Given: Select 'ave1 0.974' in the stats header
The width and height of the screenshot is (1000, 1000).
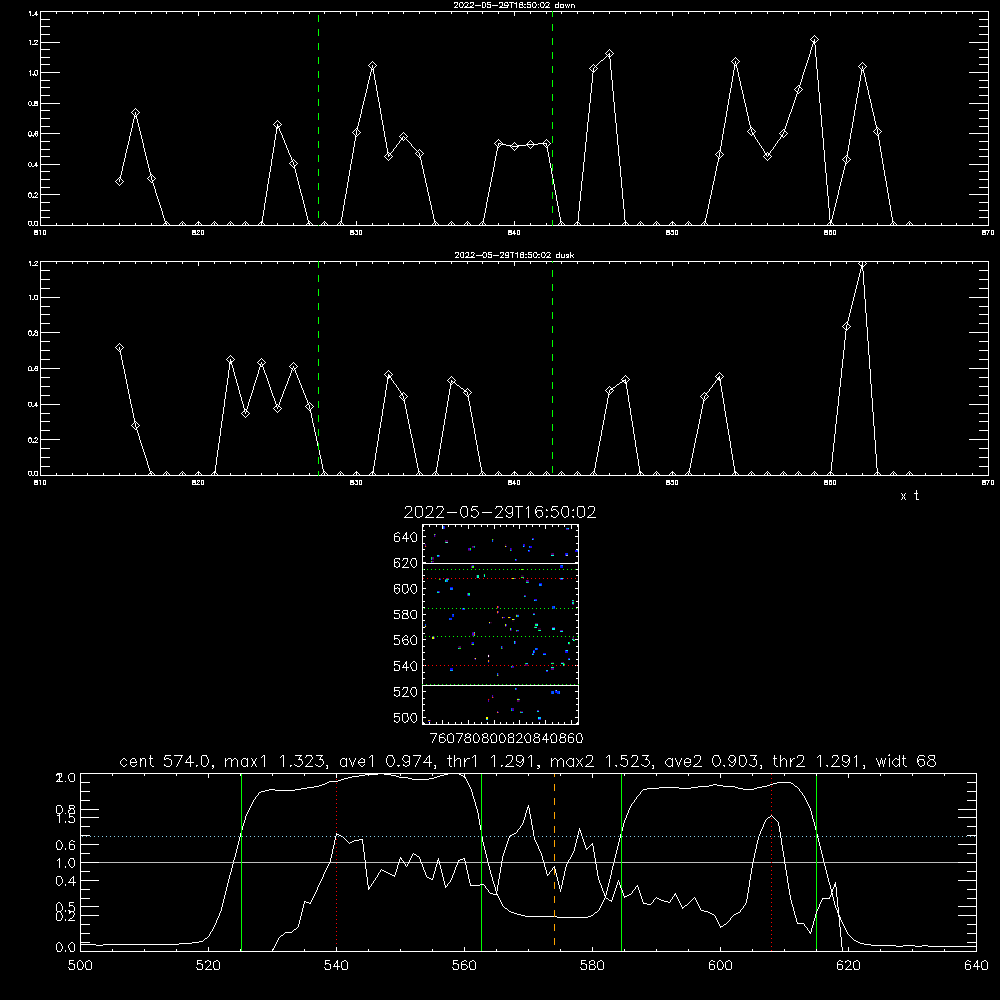Looking at the screenshot, I should (386, 761).
